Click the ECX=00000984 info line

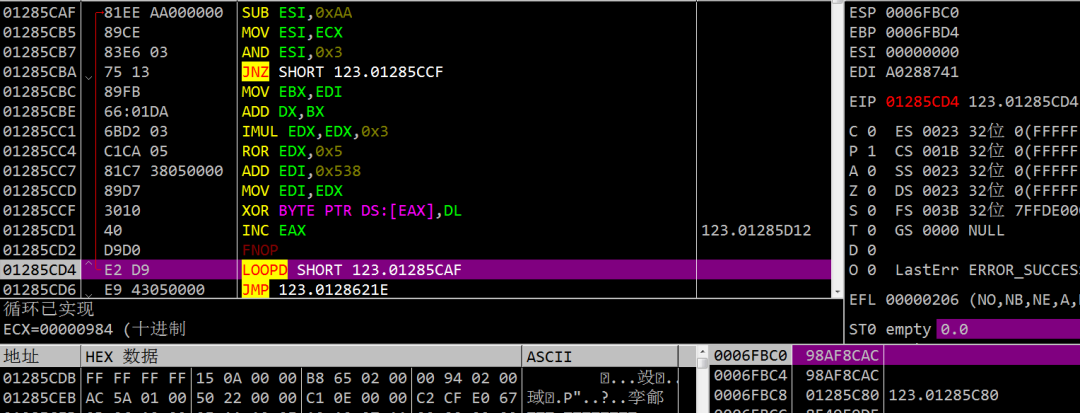pyautogui.click(x=94, y=329)
